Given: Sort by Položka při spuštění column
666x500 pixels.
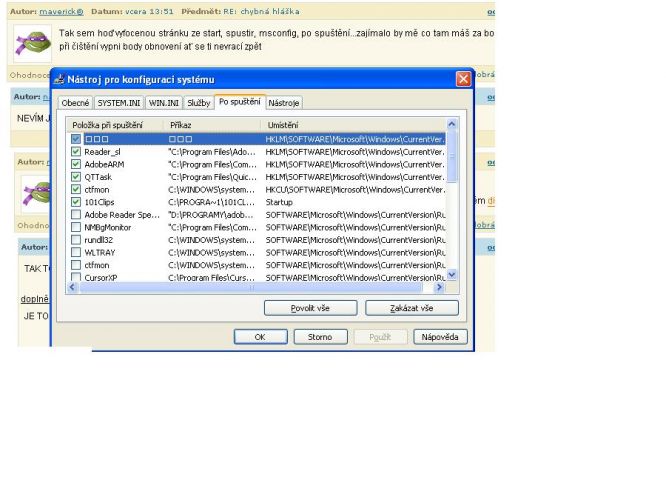Looking at the screenshot, I should tap(116, 125).
